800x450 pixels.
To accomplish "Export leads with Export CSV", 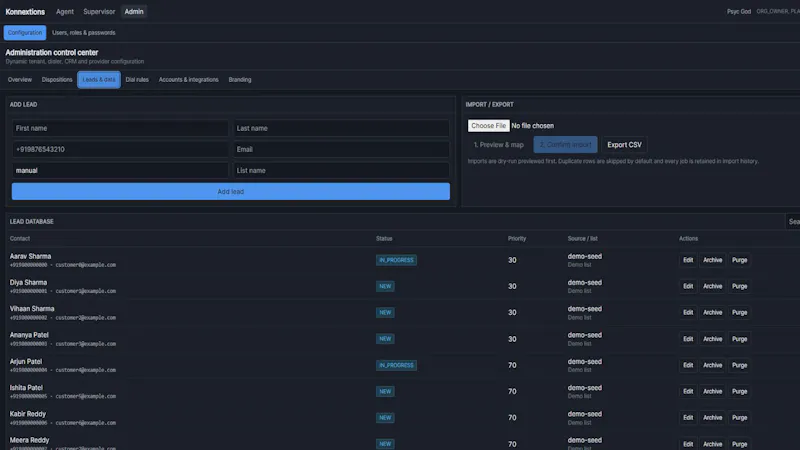I will pyautogui.click(x=624, y=145).
